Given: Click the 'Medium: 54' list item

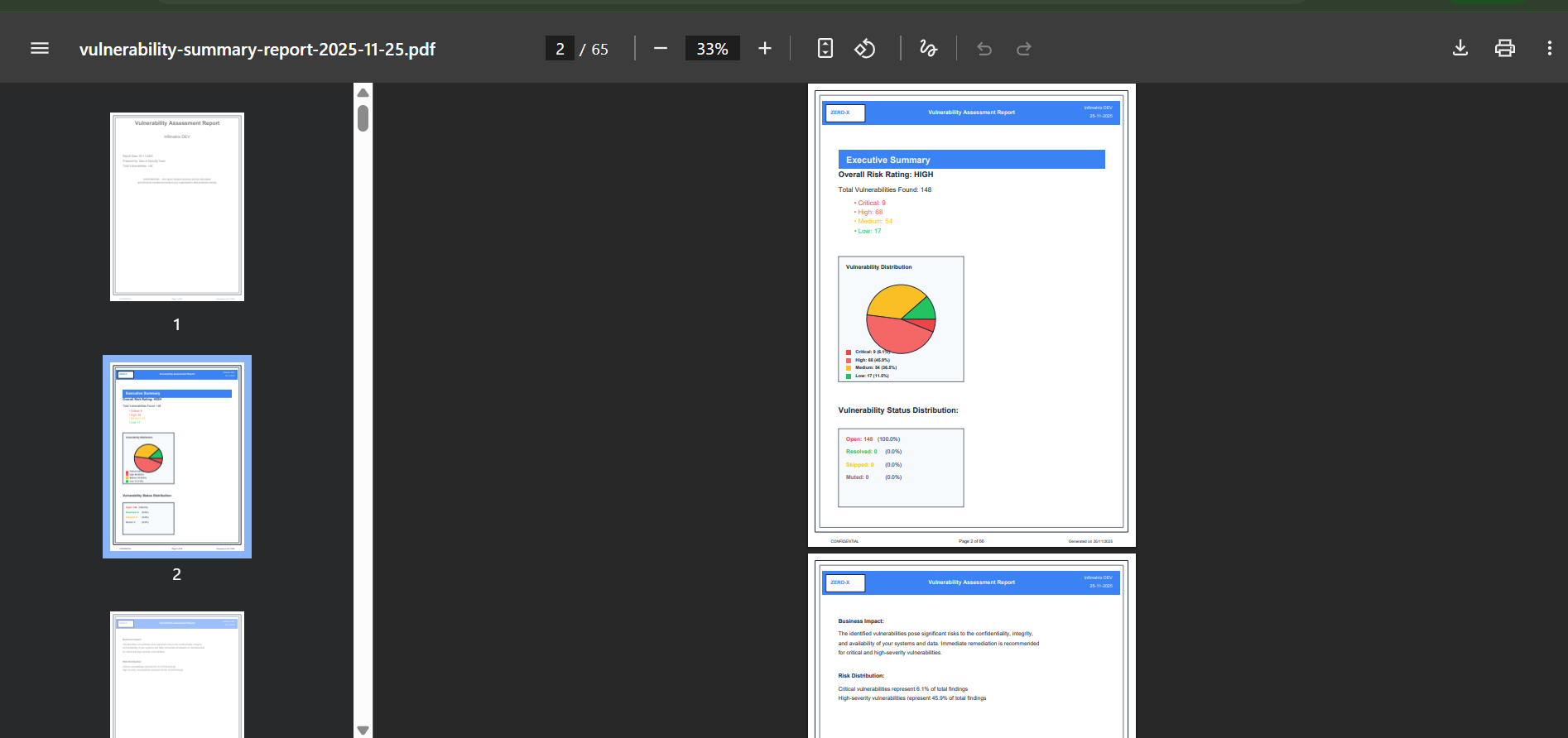Looking at the screenshot, I should click(873, 221).
